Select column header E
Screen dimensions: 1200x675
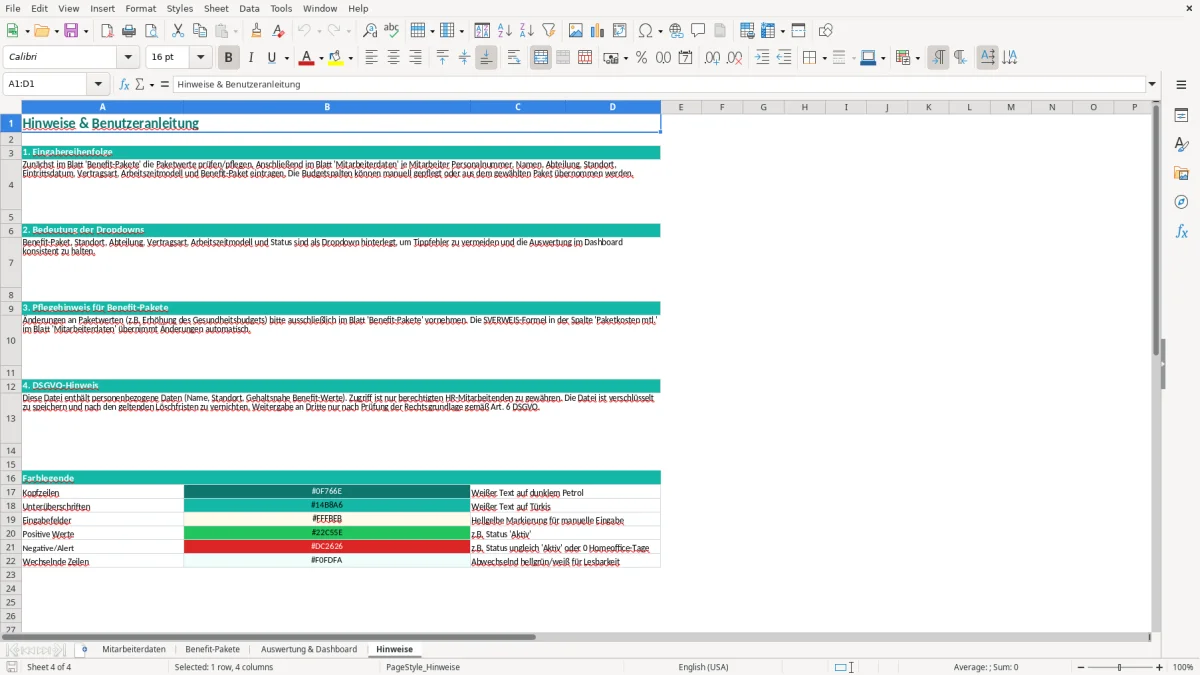pos(681,107)
